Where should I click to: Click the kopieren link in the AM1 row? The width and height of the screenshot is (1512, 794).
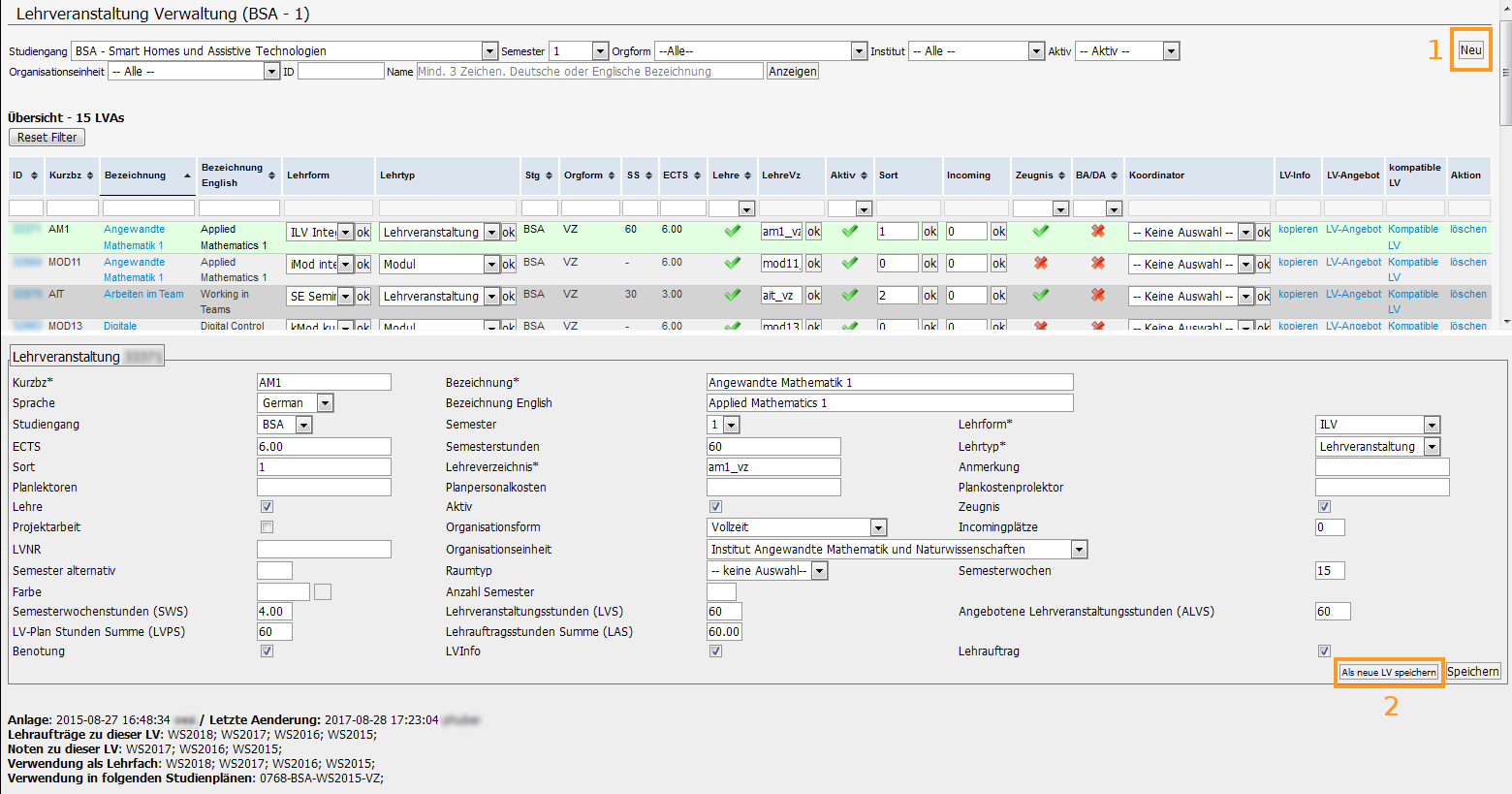point(1298,230)
